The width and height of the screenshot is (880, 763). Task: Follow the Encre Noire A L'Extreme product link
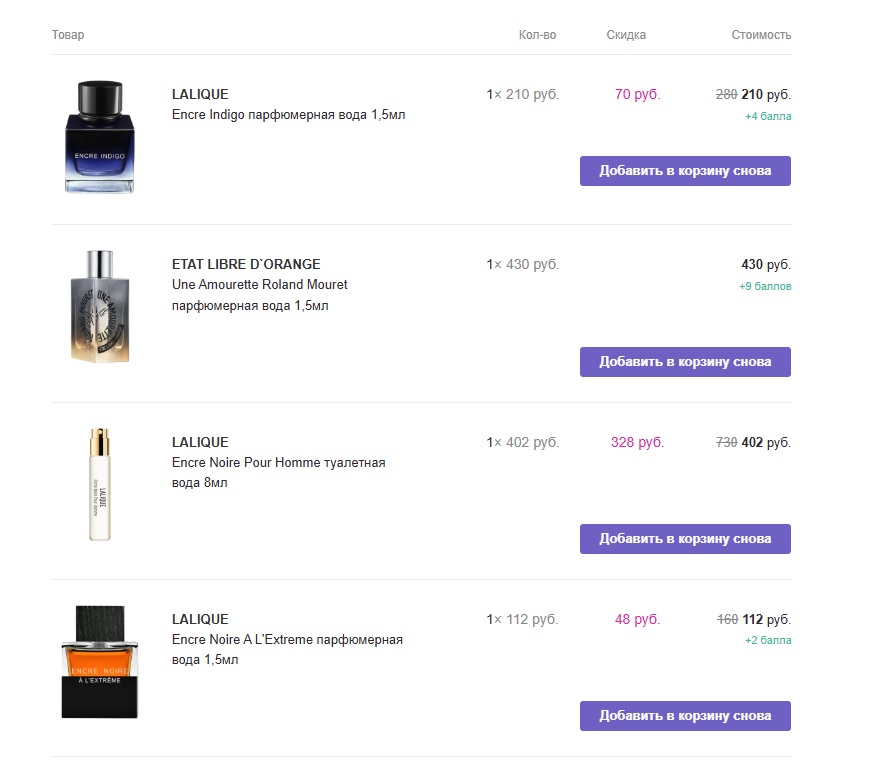(287, 640)
